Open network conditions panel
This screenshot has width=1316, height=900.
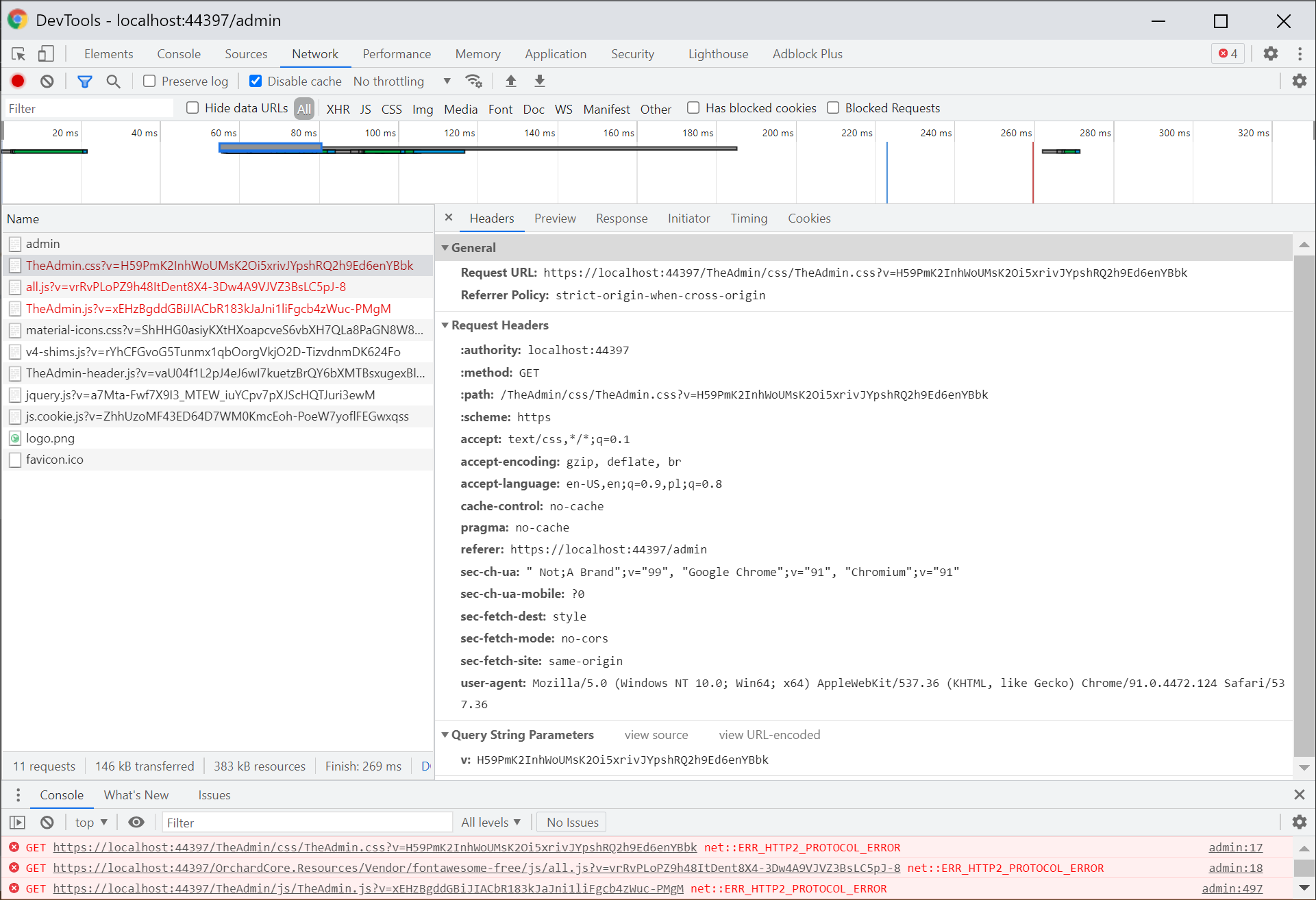(x=474, y=81)
